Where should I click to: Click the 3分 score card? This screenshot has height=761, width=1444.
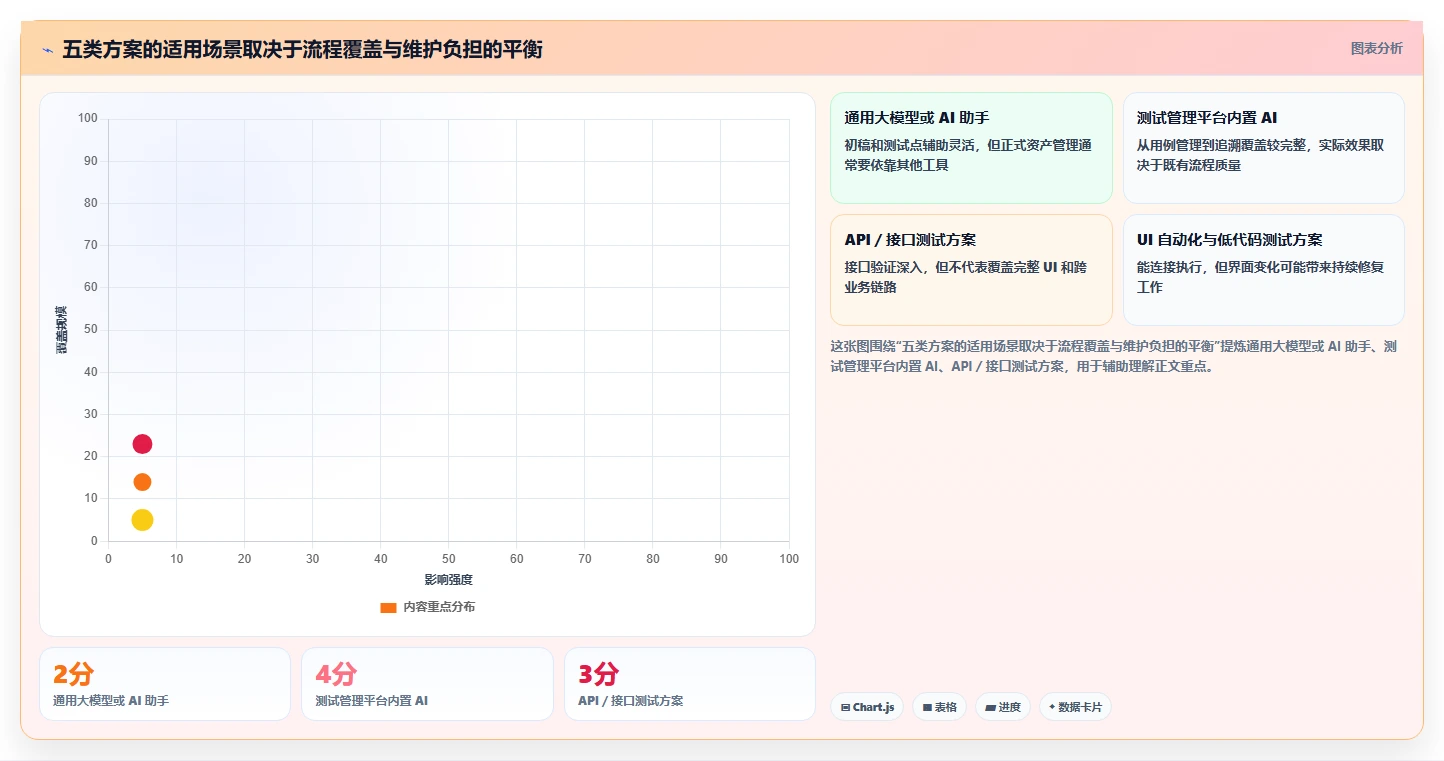tap(690, 684)
